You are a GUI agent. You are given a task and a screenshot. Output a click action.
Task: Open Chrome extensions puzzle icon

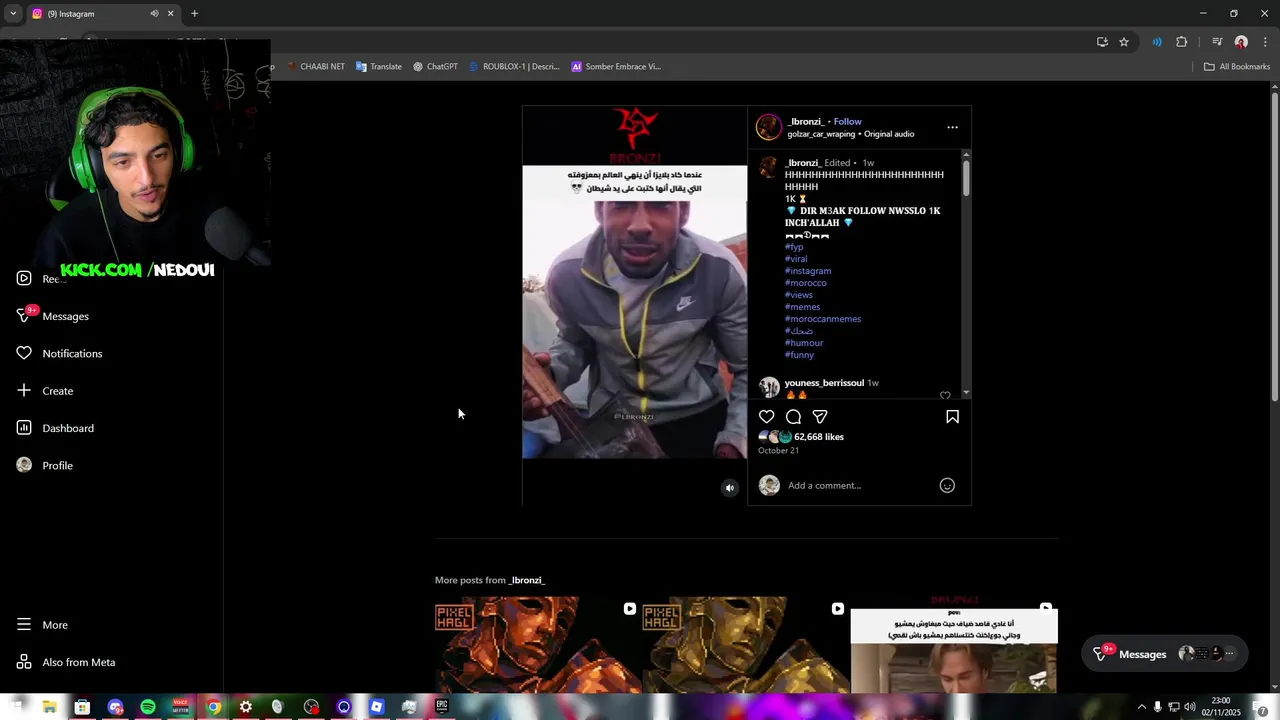point(1182,42)
